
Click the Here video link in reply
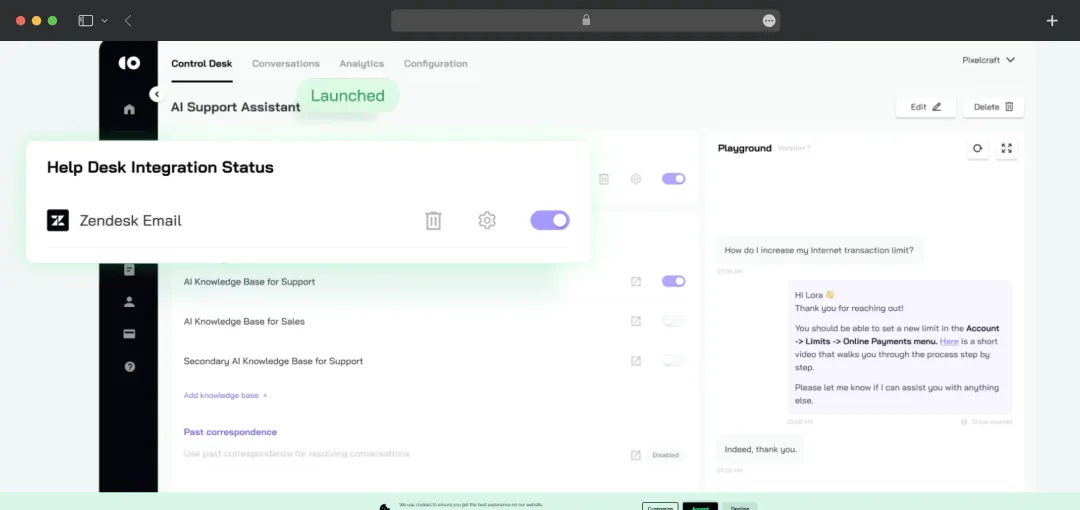click(x=948, y=341)
